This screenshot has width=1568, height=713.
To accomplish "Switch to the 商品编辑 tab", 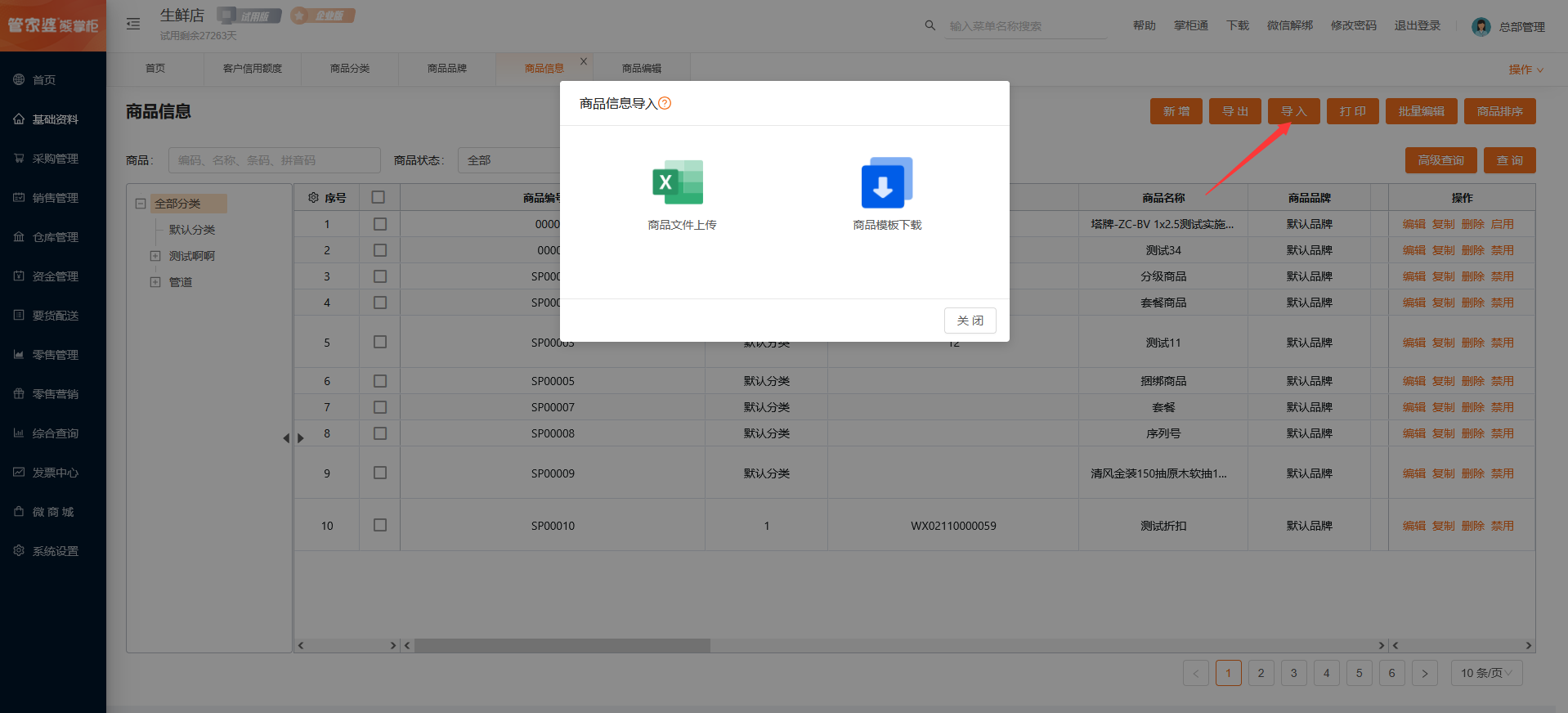I will coord(642,69).
